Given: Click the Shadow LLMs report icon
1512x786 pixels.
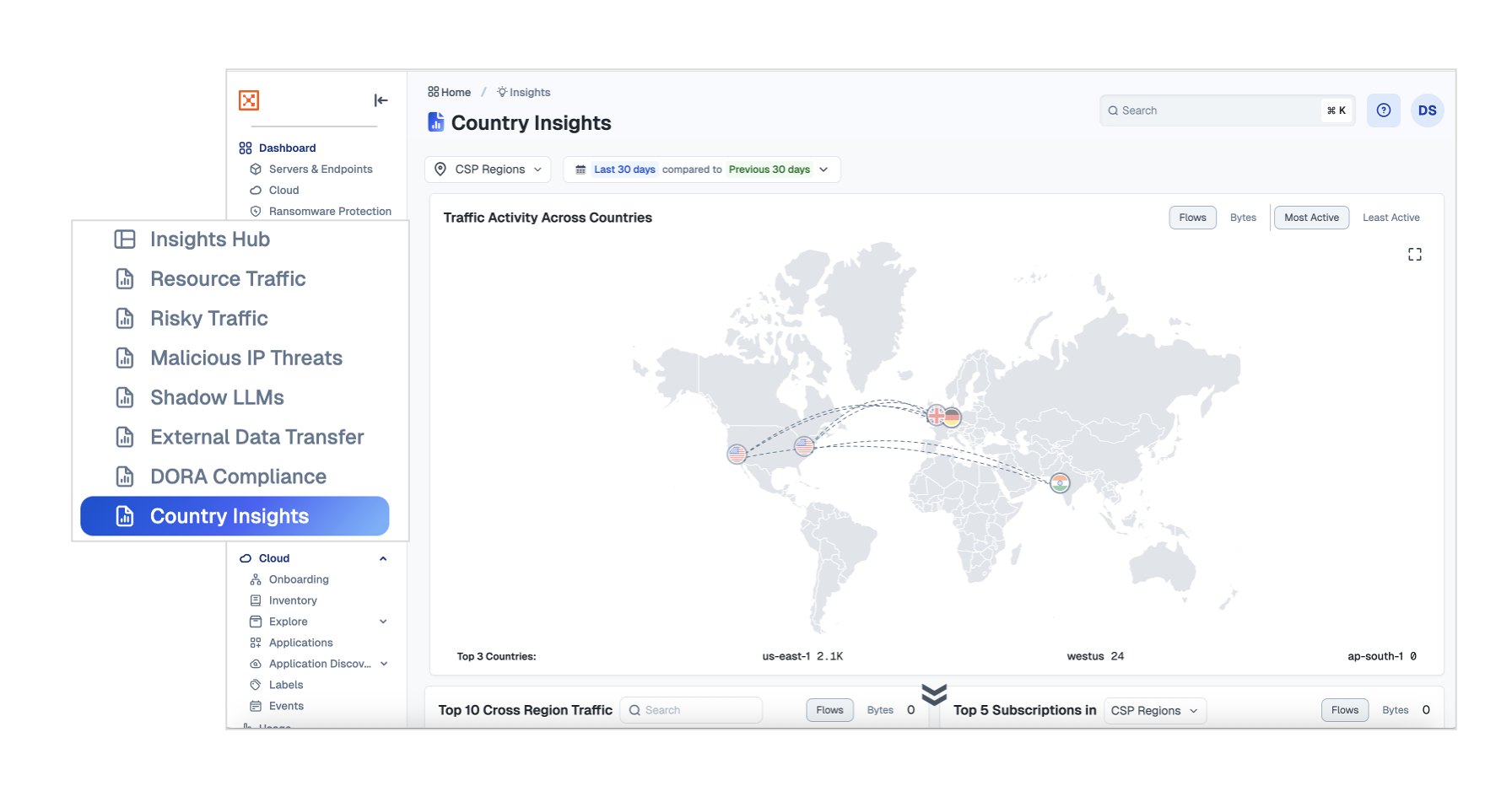Looking at the screenshot, I should pos(125,398).
